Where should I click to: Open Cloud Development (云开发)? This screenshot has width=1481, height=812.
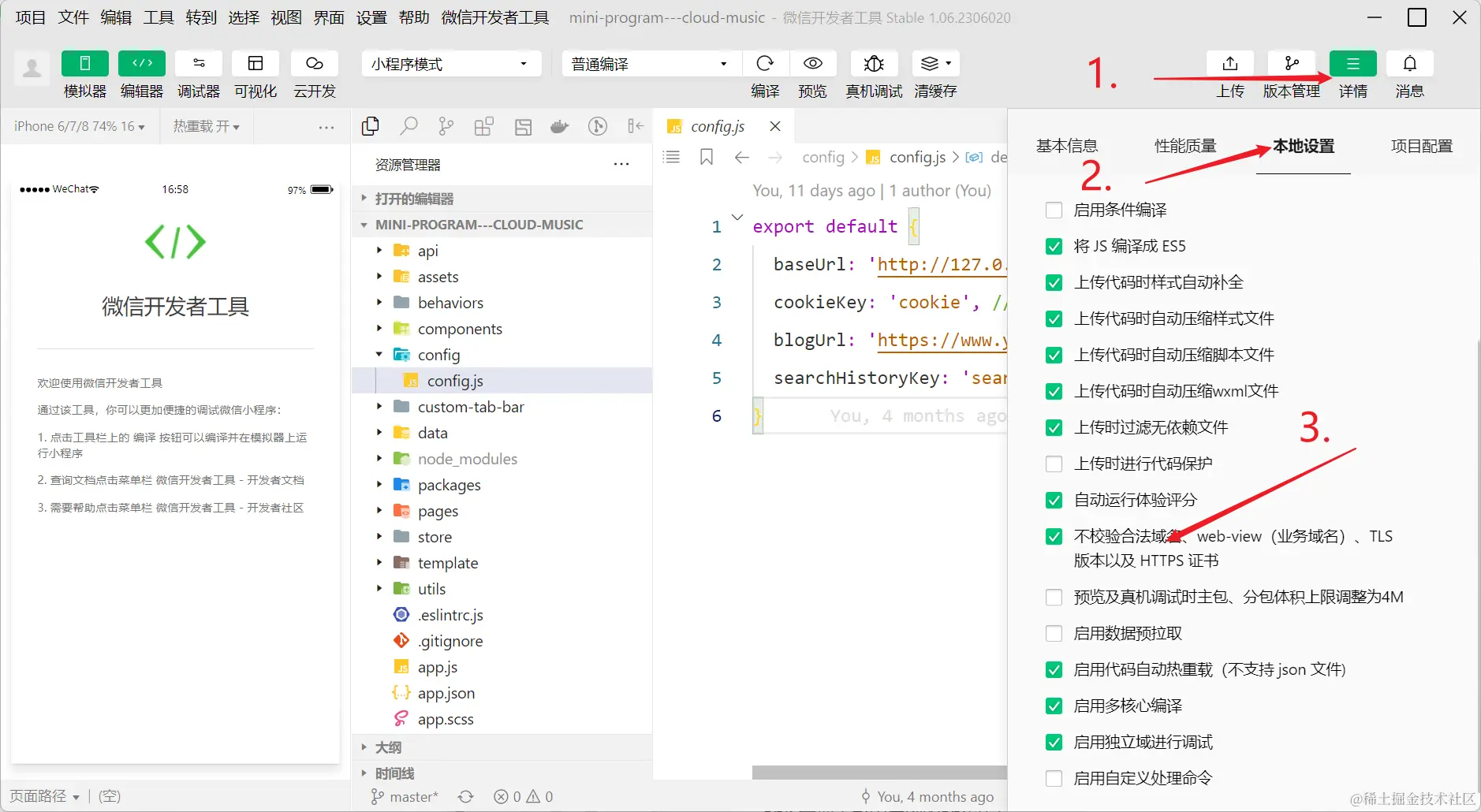[315, 64]
